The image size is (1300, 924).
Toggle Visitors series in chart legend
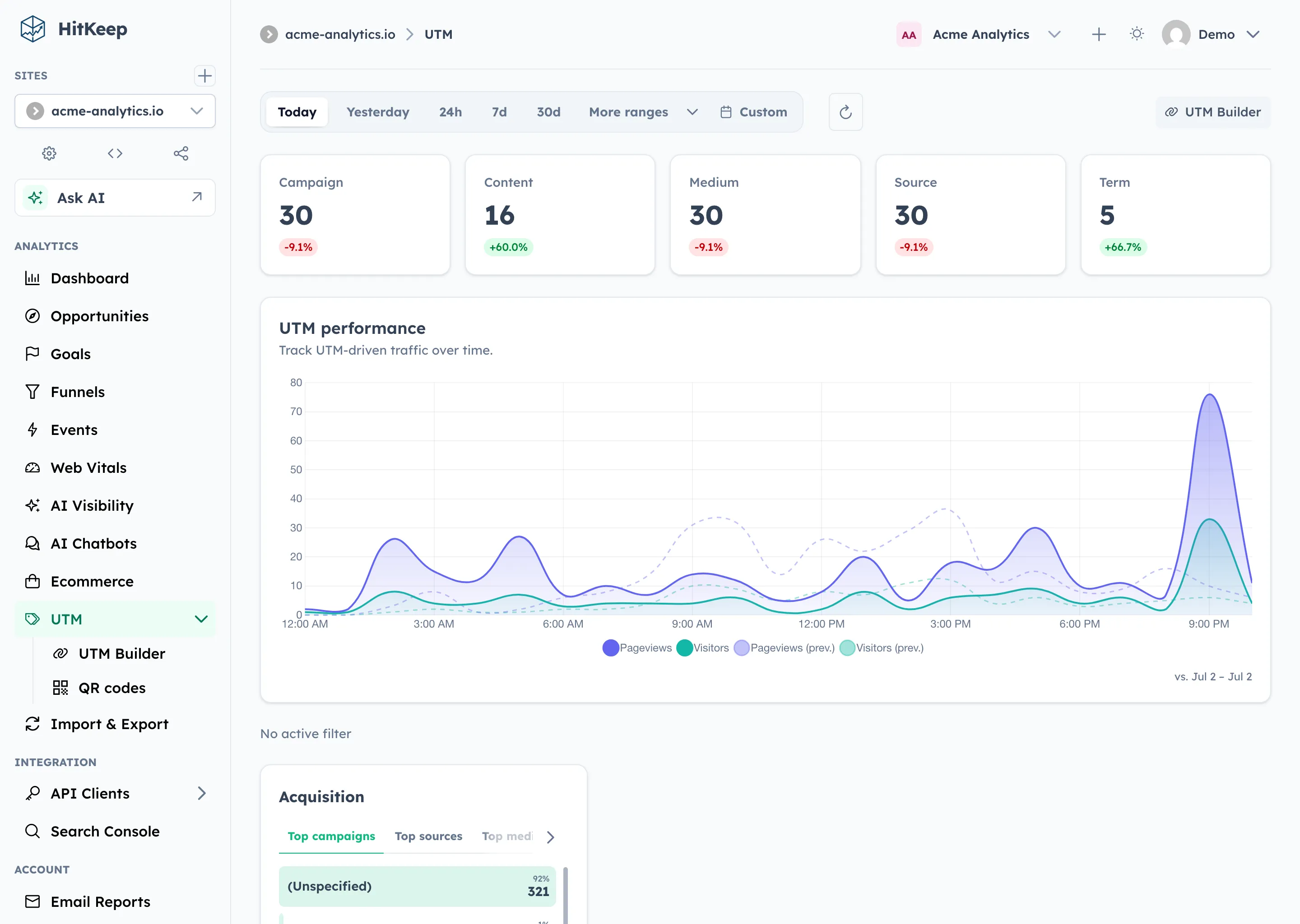click(702, 647)
